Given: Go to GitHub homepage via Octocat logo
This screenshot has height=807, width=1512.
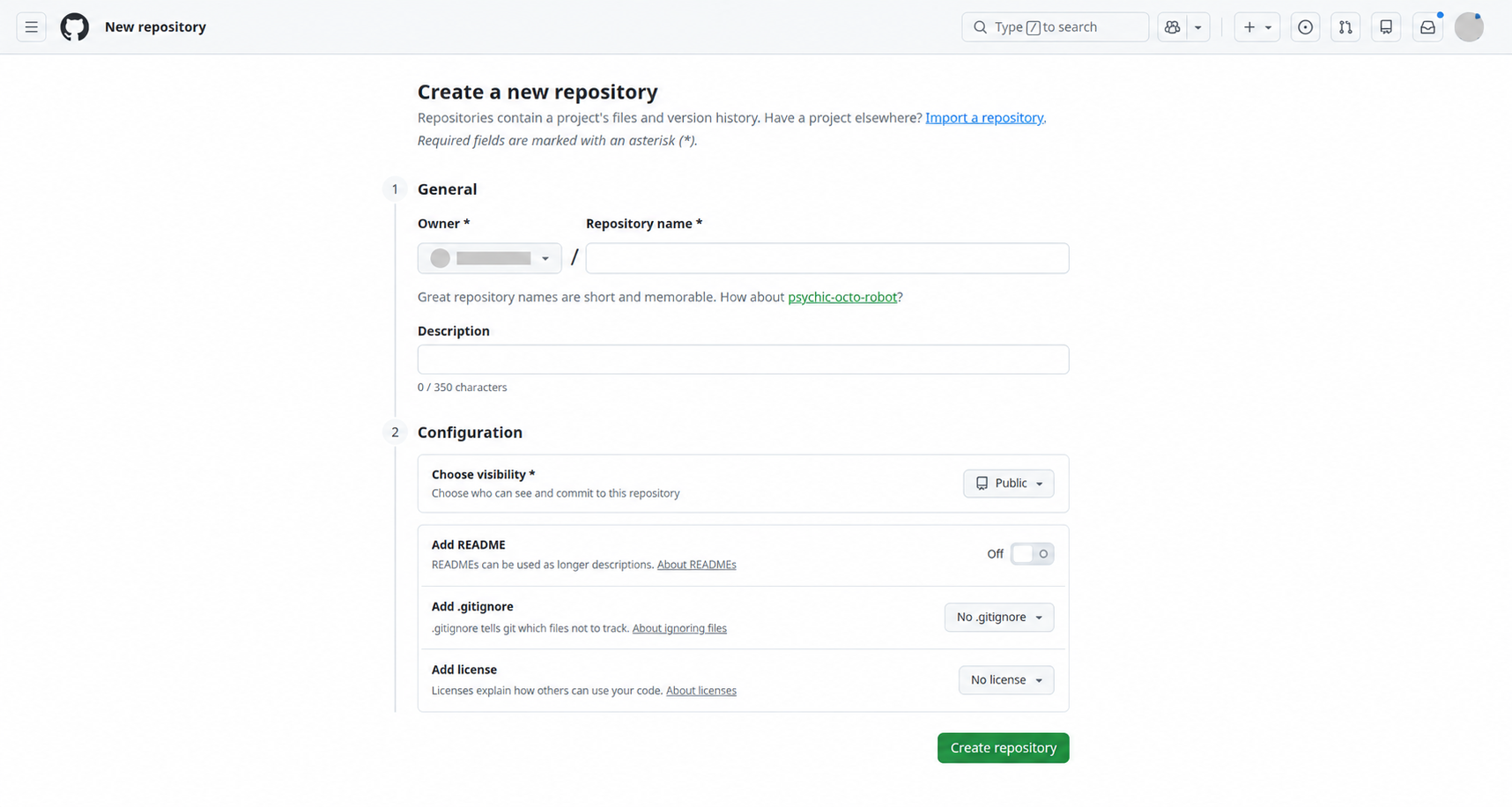Looking at the screenshot, I should point(75,27).
